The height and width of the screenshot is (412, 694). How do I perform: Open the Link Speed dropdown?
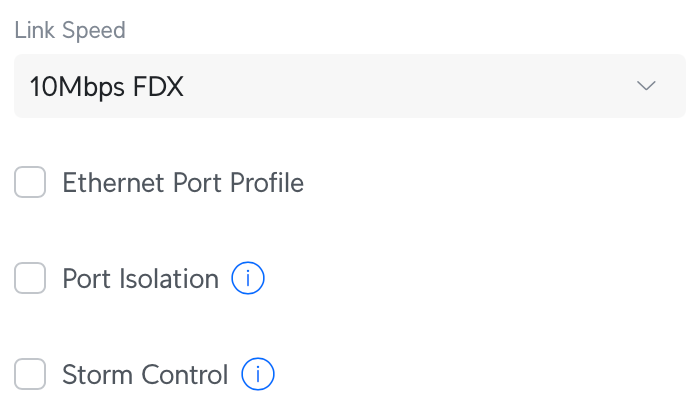(x=350, y=86)
